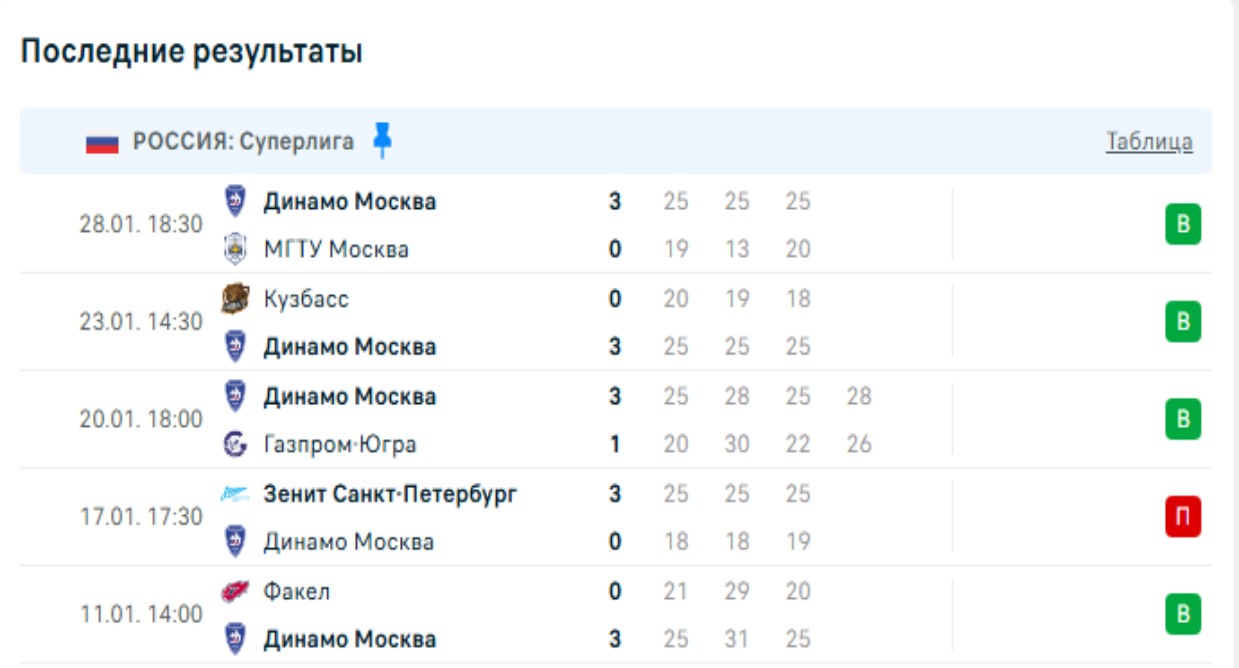
Task: Click the Kuzbass team logo
Action: [235, 298]
